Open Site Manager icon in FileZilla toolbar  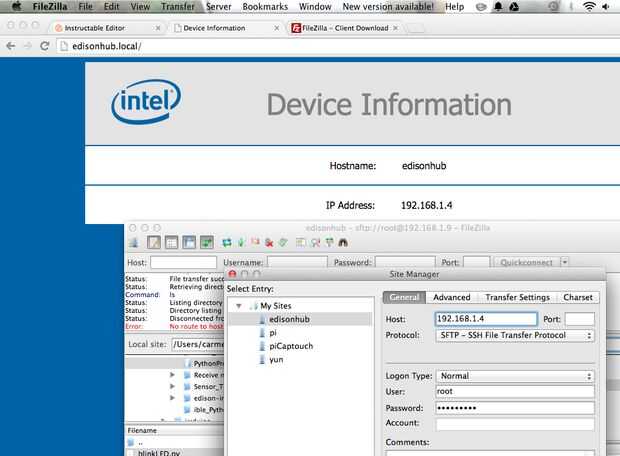click(x=134, y=242)
